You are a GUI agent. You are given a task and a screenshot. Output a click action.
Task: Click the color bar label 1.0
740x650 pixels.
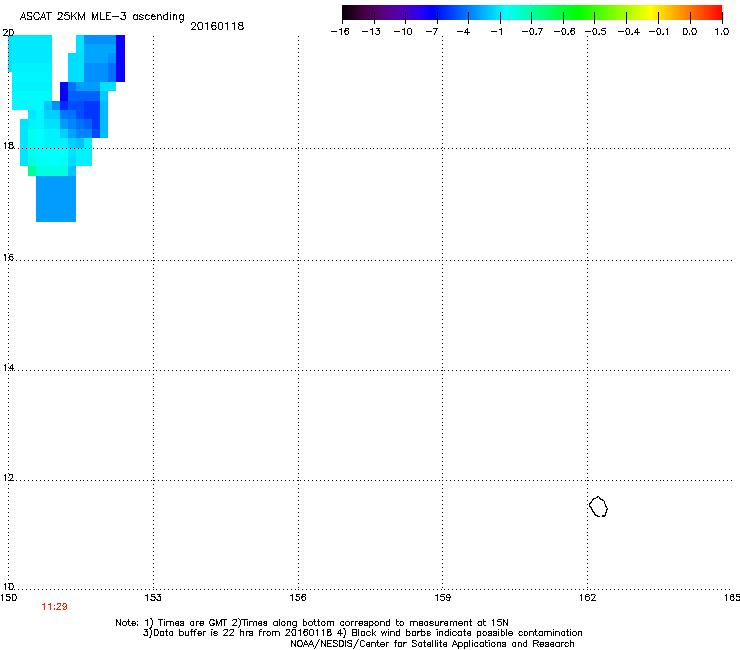coord(722,32)
